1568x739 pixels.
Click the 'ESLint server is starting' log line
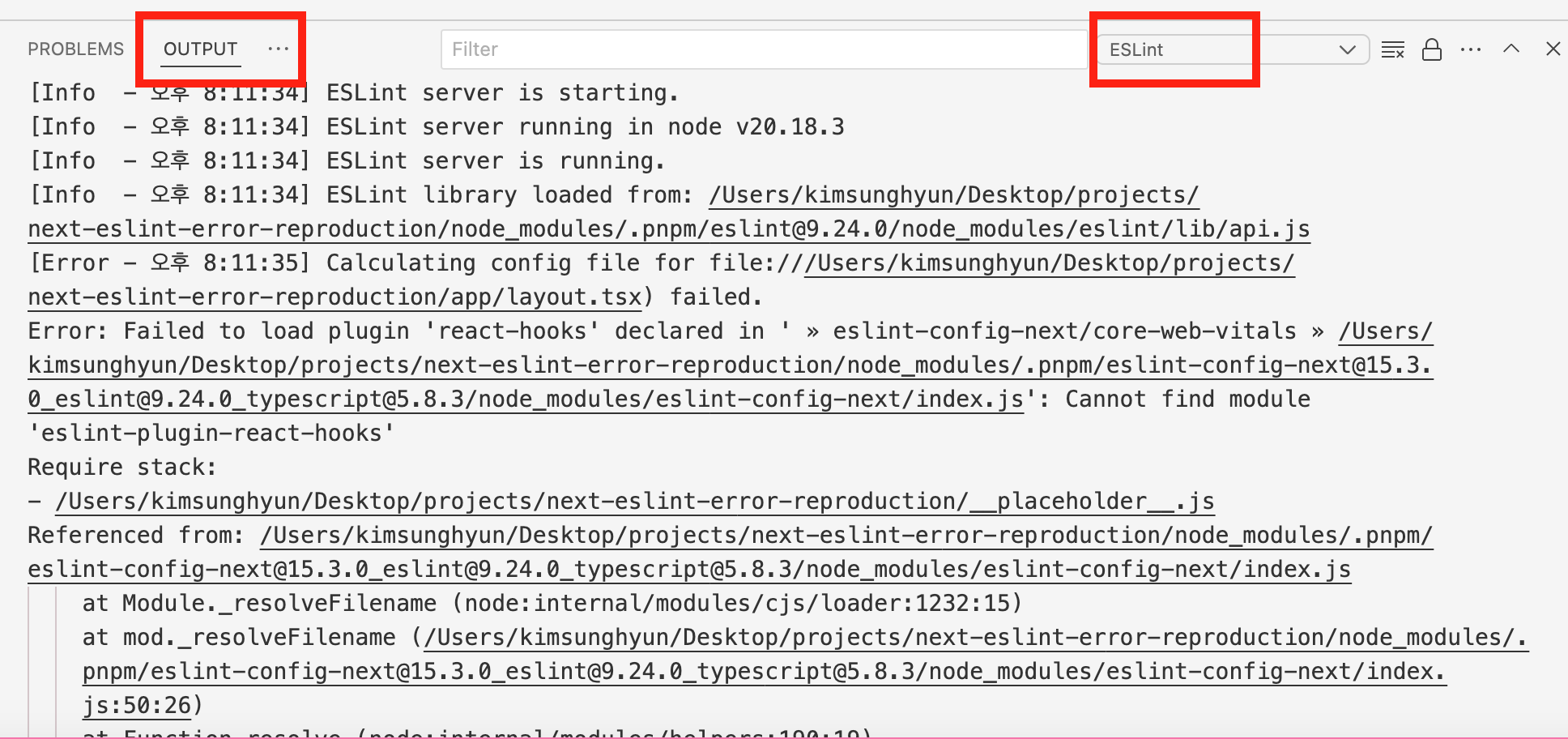tap(502, 93)
